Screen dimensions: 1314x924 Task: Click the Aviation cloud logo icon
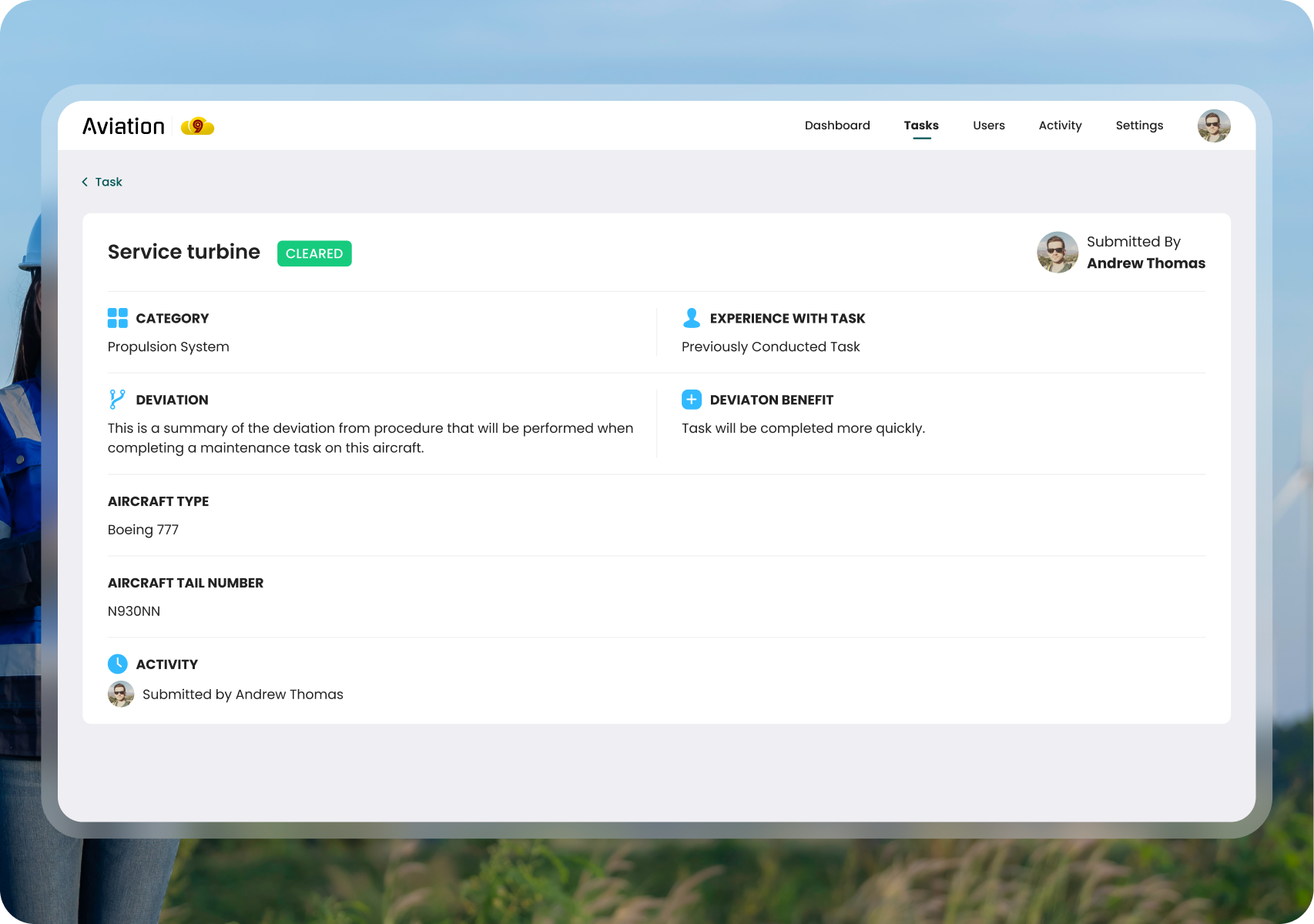[197, 126]
